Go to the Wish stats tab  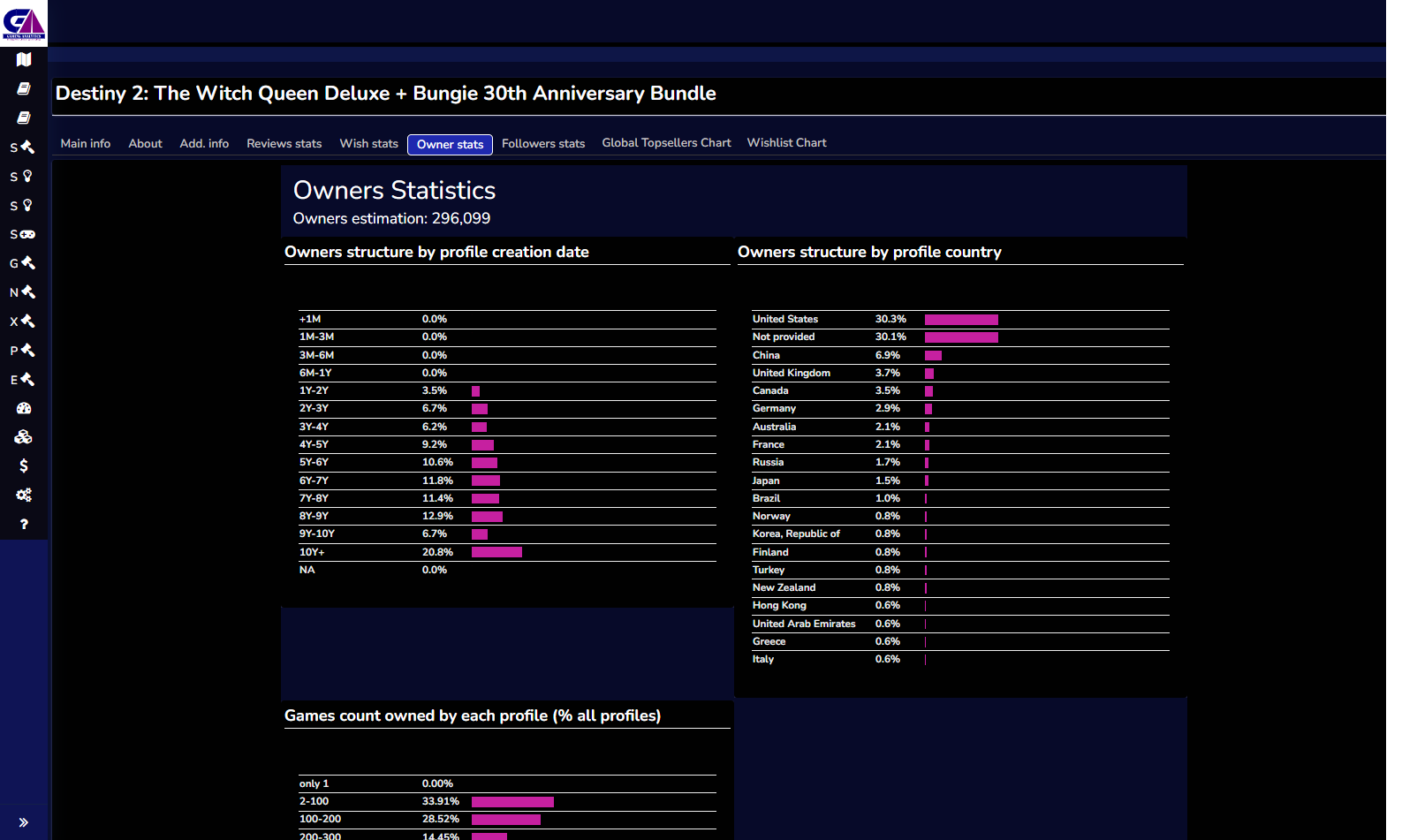pyautogui.click(x=368, y=144)
